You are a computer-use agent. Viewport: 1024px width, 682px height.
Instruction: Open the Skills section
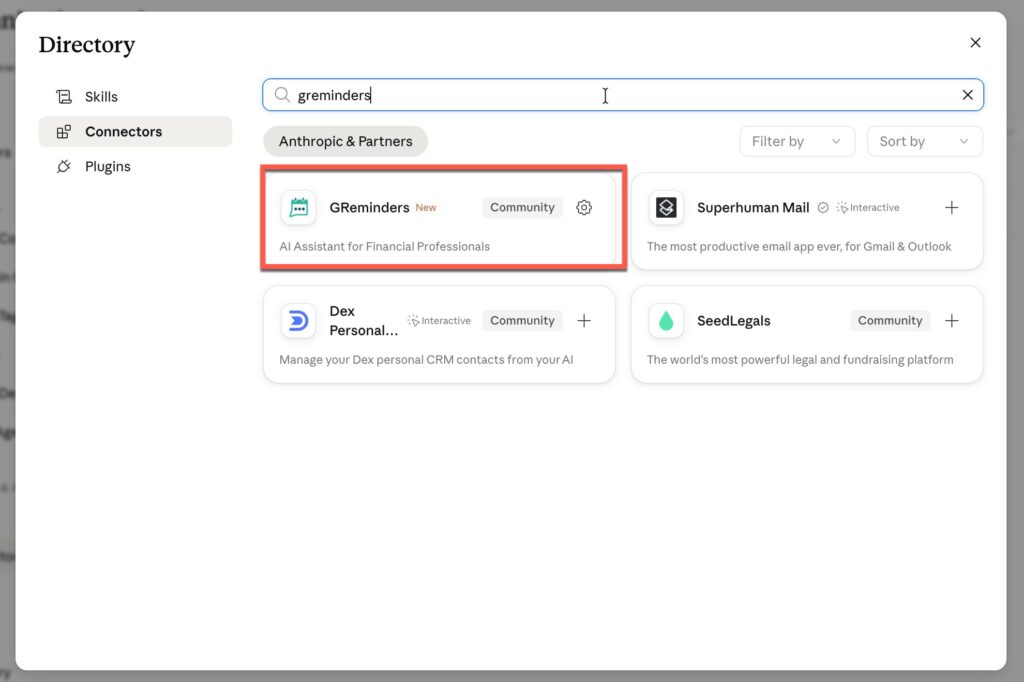pyautogui.click(x=135, y=97)
